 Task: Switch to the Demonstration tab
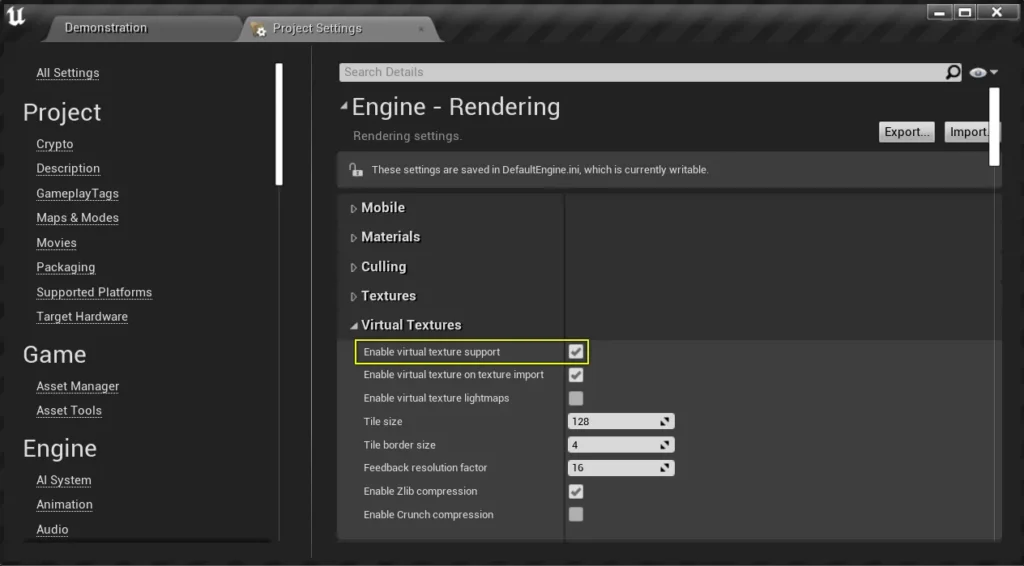[105, 28]
